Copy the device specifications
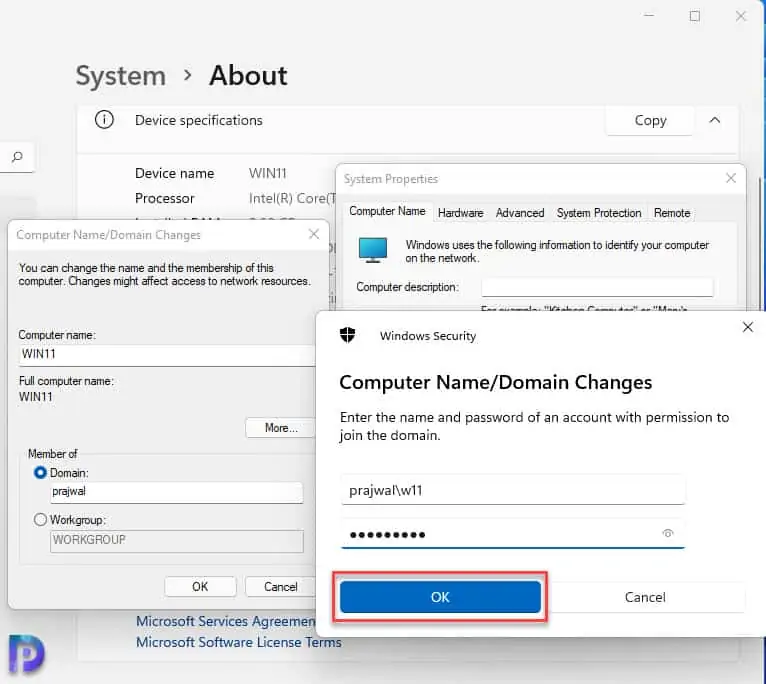The width and height of the screenshot is (766, 684). [650, 120]
